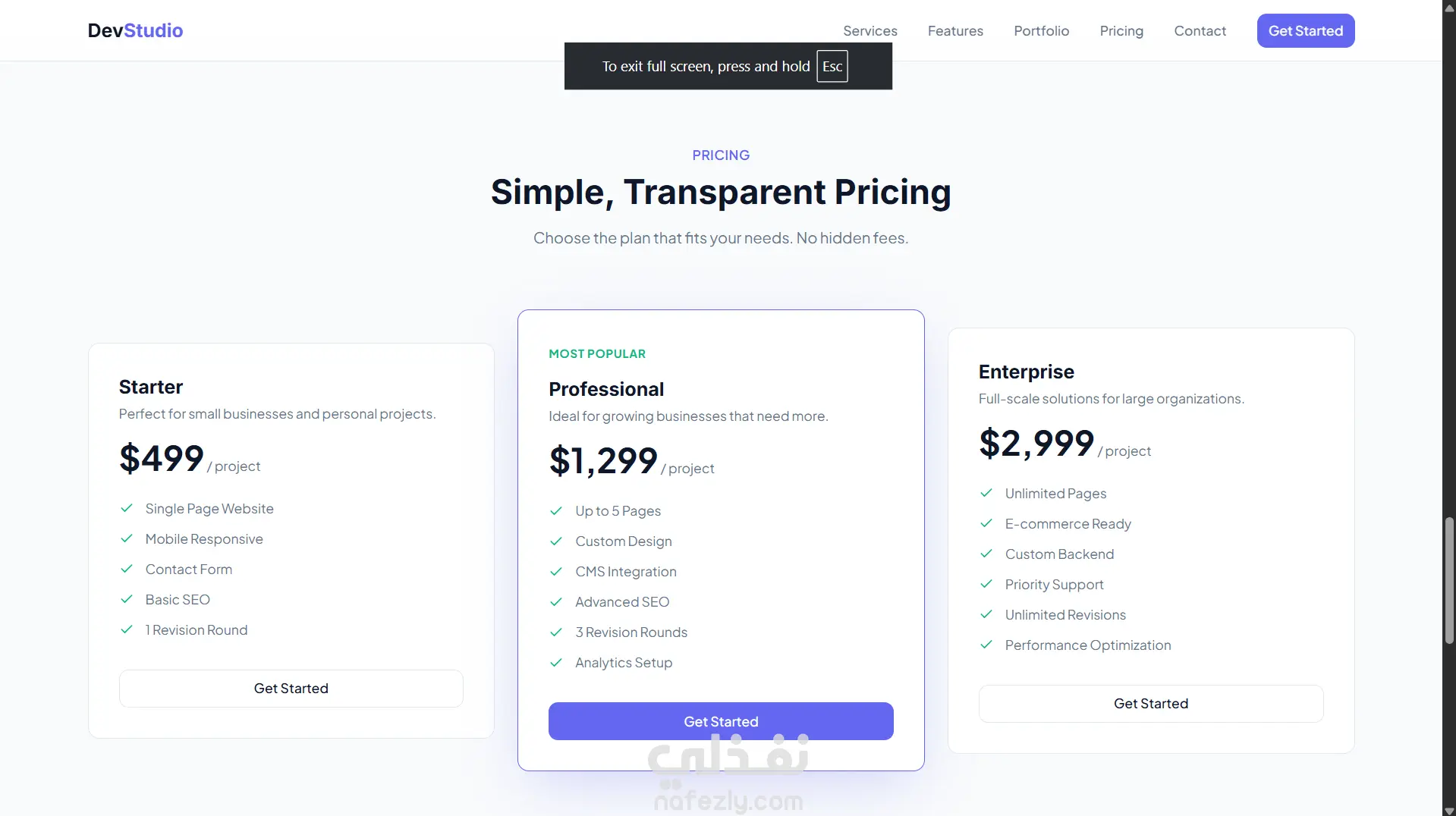Click the checkmark beside Single Page Website
This screenshot has height=816, width=1456.
(x=127, y=508)
